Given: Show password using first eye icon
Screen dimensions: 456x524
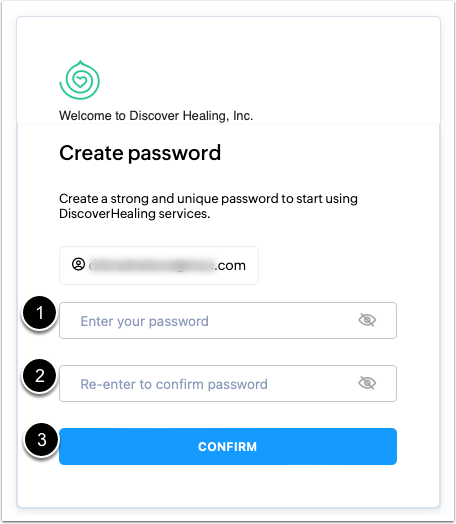Looking at the screenshot, I should (367, 320).
